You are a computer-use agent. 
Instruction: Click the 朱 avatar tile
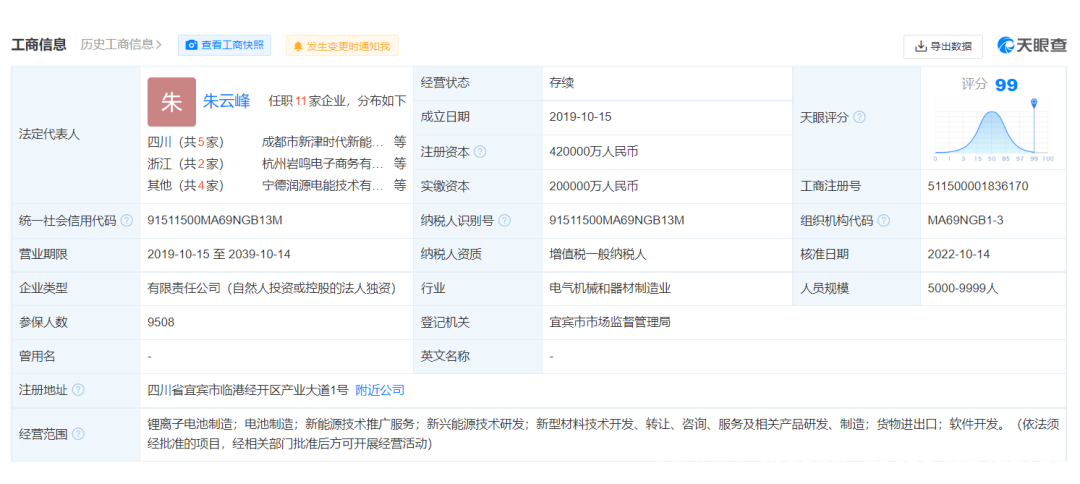172,102
